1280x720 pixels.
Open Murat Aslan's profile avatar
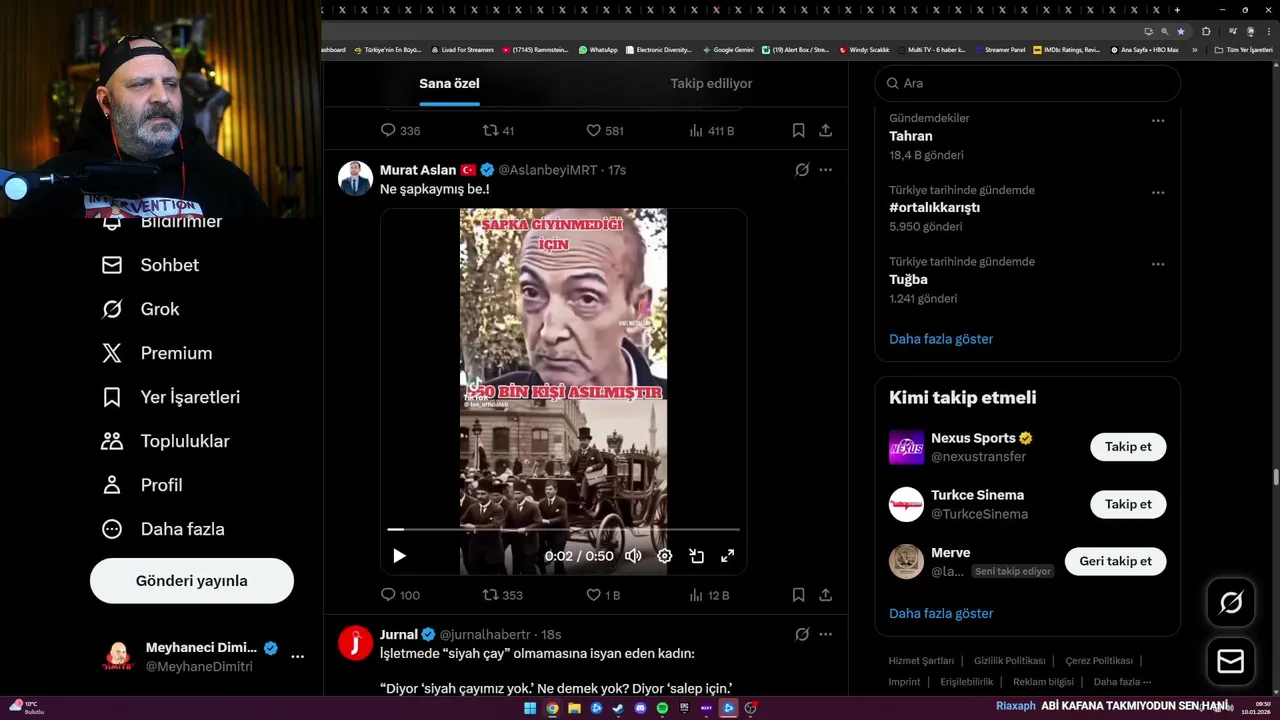coord(355,178)
